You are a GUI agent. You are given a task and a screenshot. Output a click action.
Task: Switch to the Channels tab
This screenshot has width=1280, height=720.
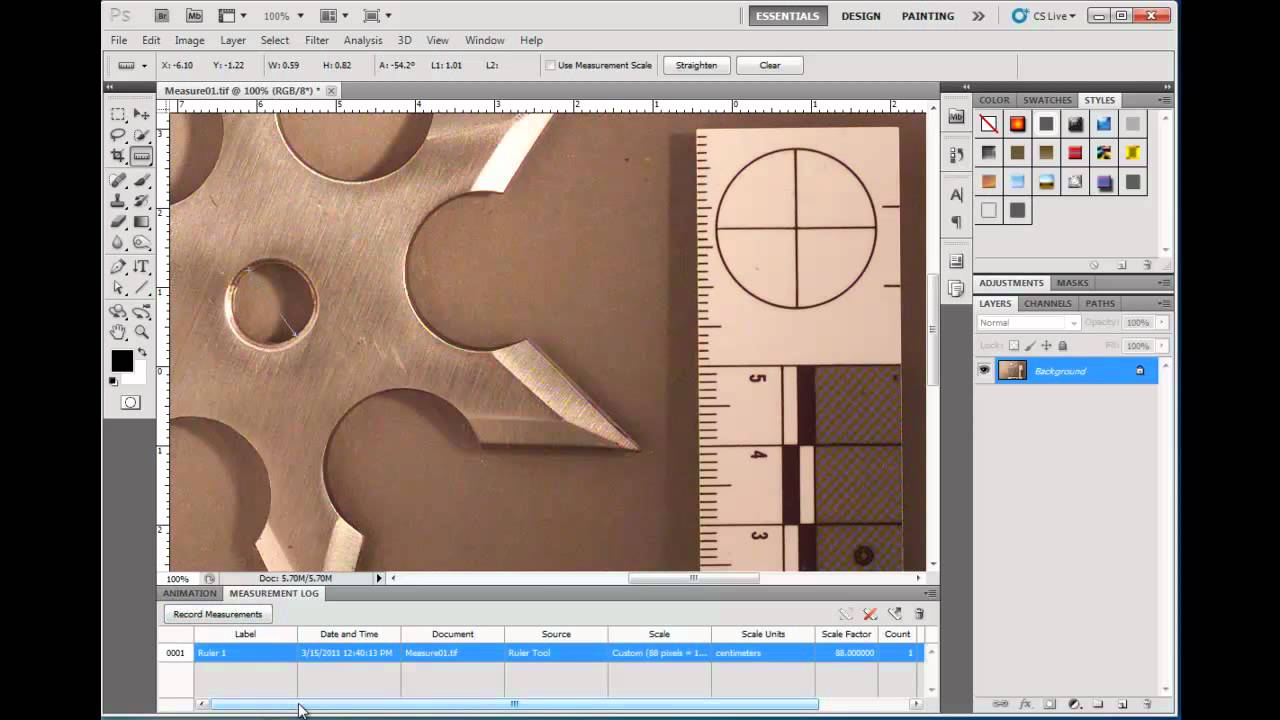click(1047, 303)
